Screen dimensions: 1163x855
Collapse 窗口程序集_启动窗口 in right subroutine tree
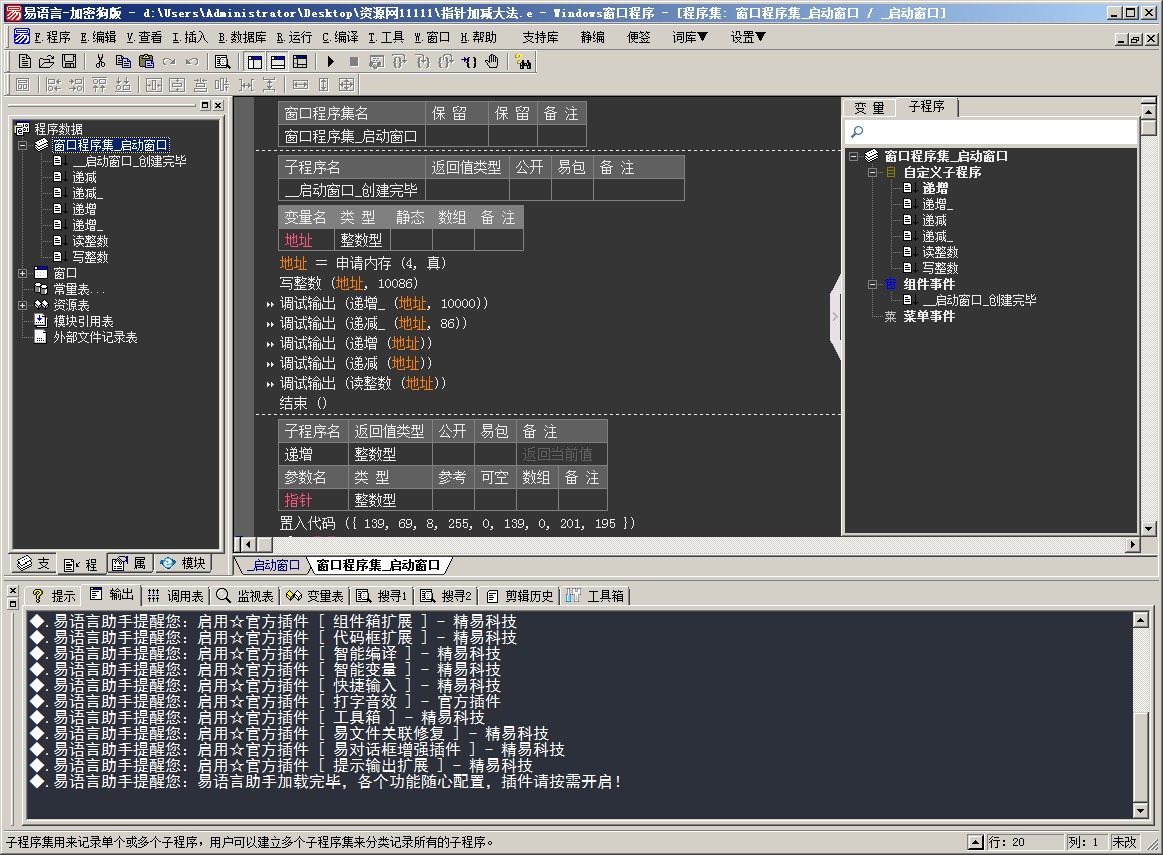(853, 156)
